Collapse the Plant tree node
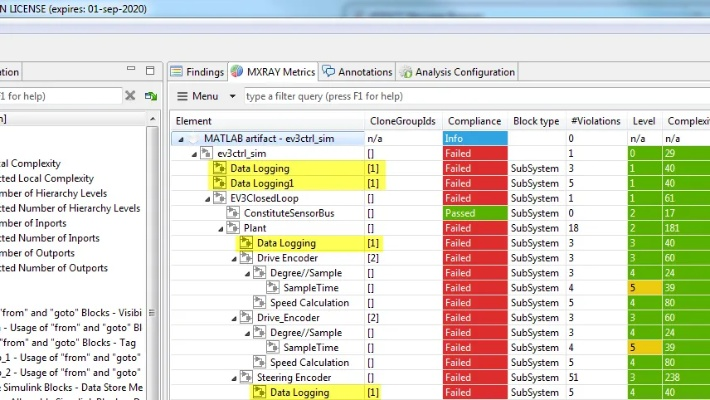The width and height of the screenshot is (710, 400). point(220,228)
